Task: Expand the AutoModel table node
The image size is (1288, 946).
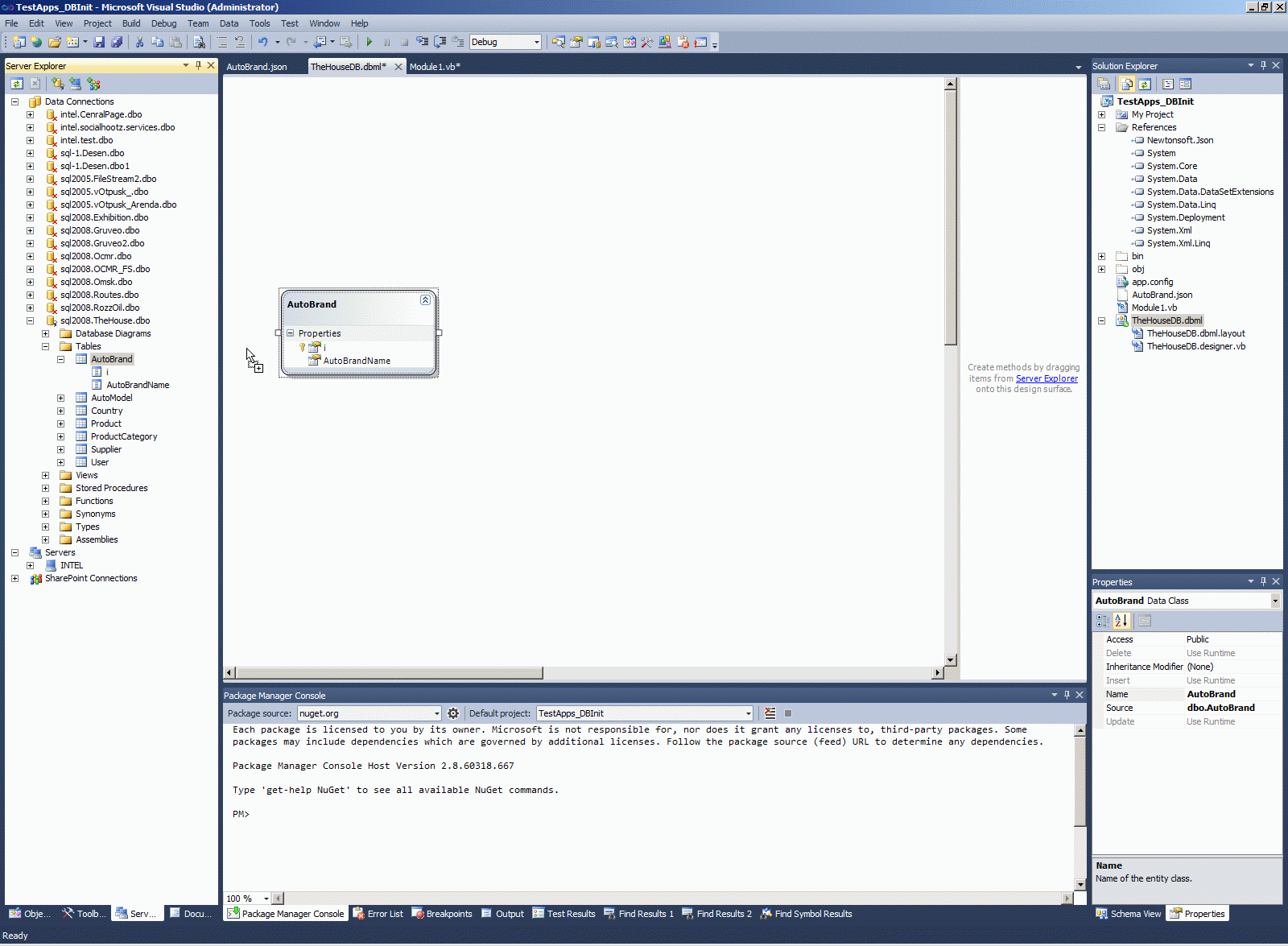Action: [60, 398]
